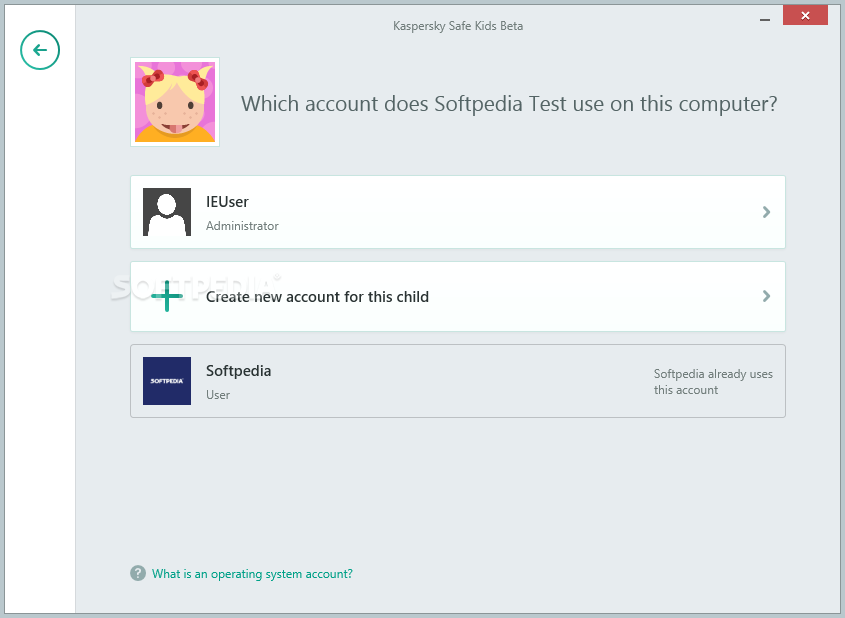Expand IEUser row with its chevron arrow

[766, 212]
